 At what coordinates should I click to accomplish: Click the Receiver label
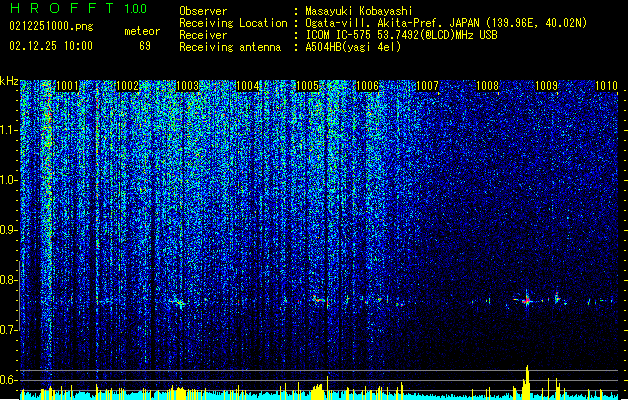click(203, 35)
